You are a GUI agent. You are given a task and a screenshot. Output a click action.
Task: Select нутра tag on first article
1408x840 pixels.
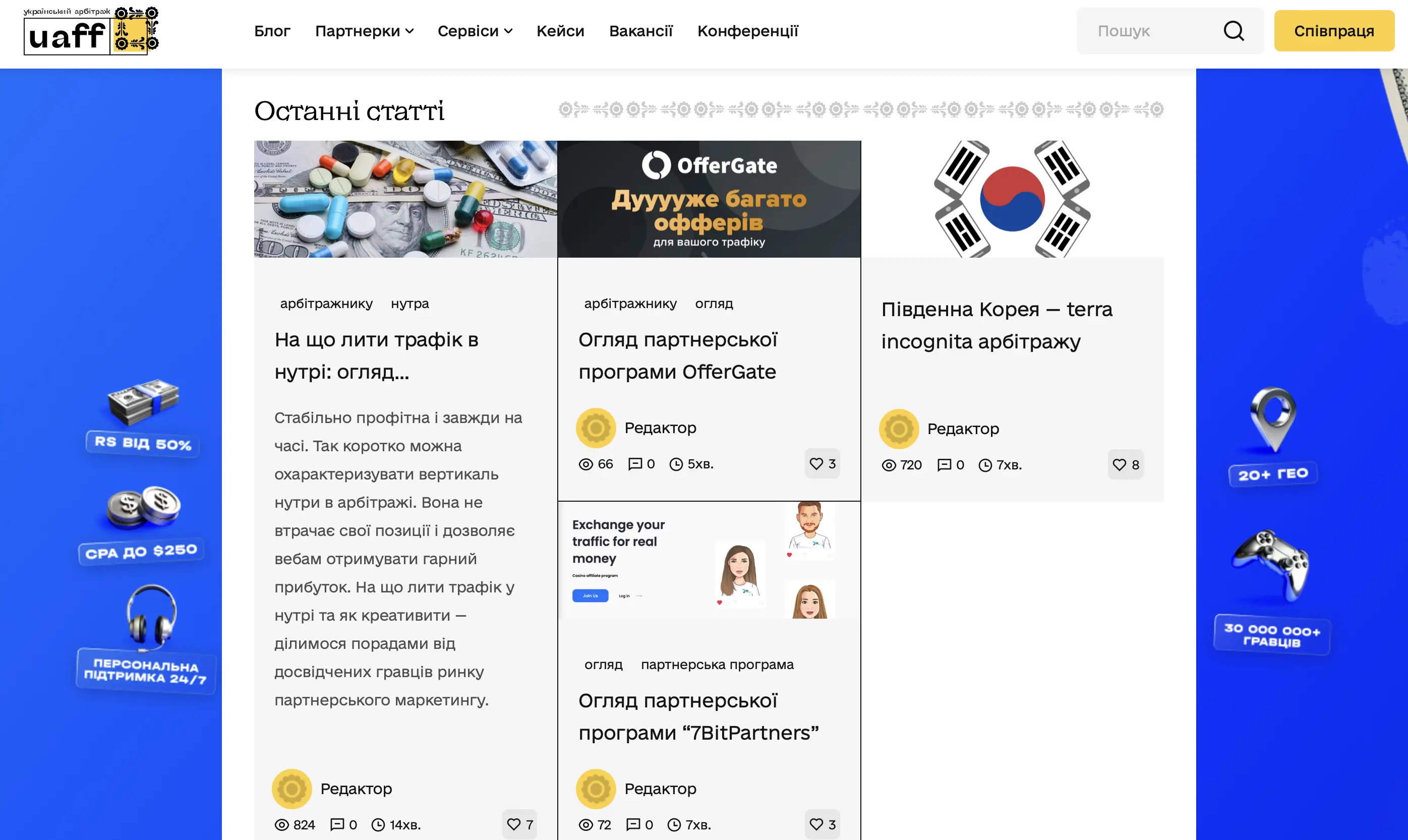[410, 304]
